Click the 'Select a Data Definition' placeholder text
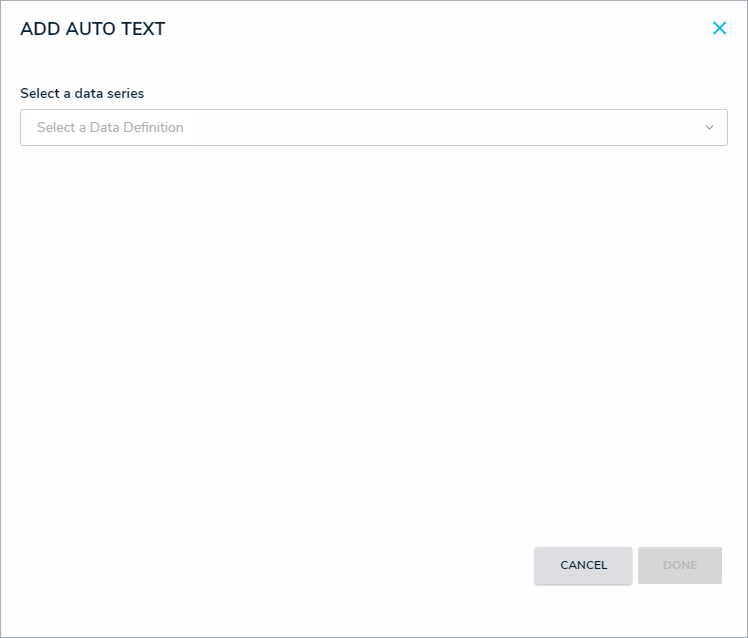The height and width of the screenshot is (638, 748). (110, 128)
